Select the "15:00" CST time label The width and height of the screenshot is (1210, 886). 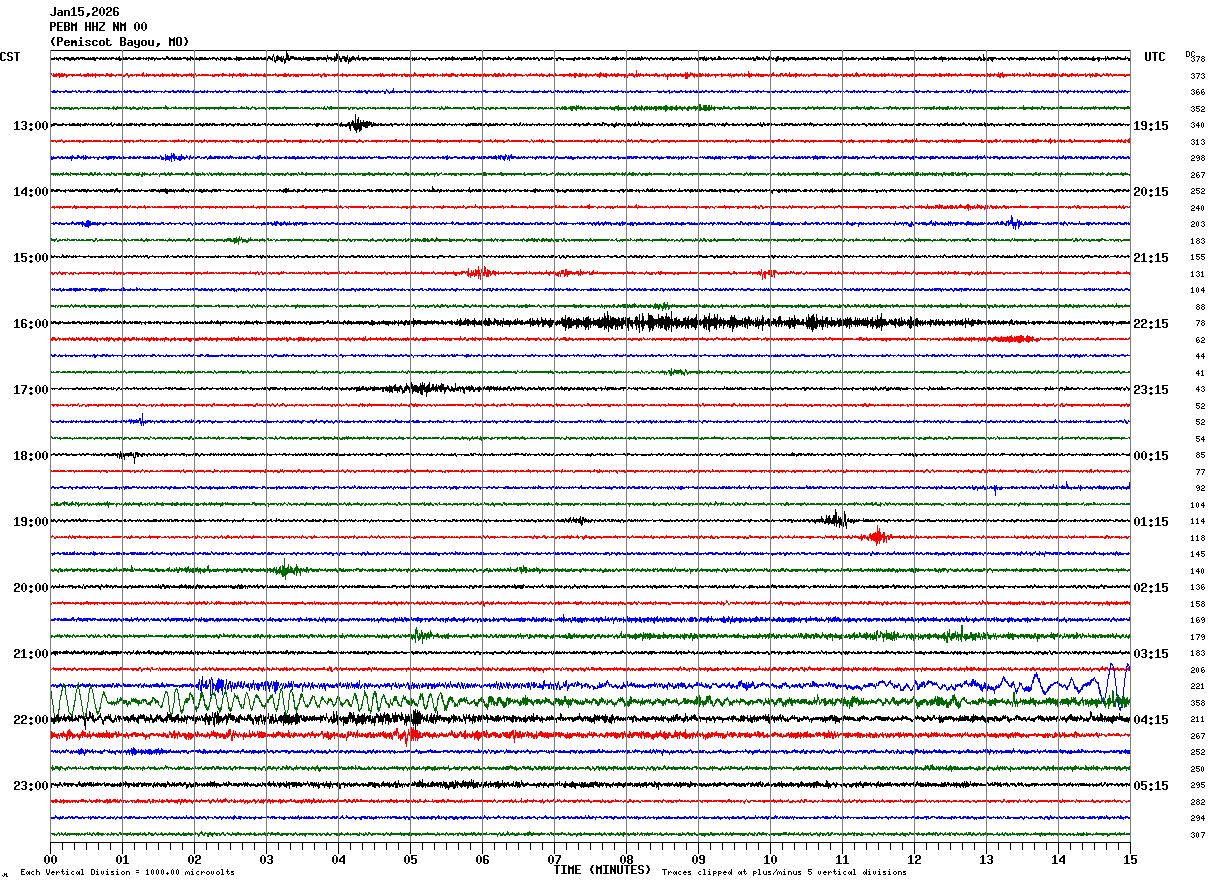[30, 258]
